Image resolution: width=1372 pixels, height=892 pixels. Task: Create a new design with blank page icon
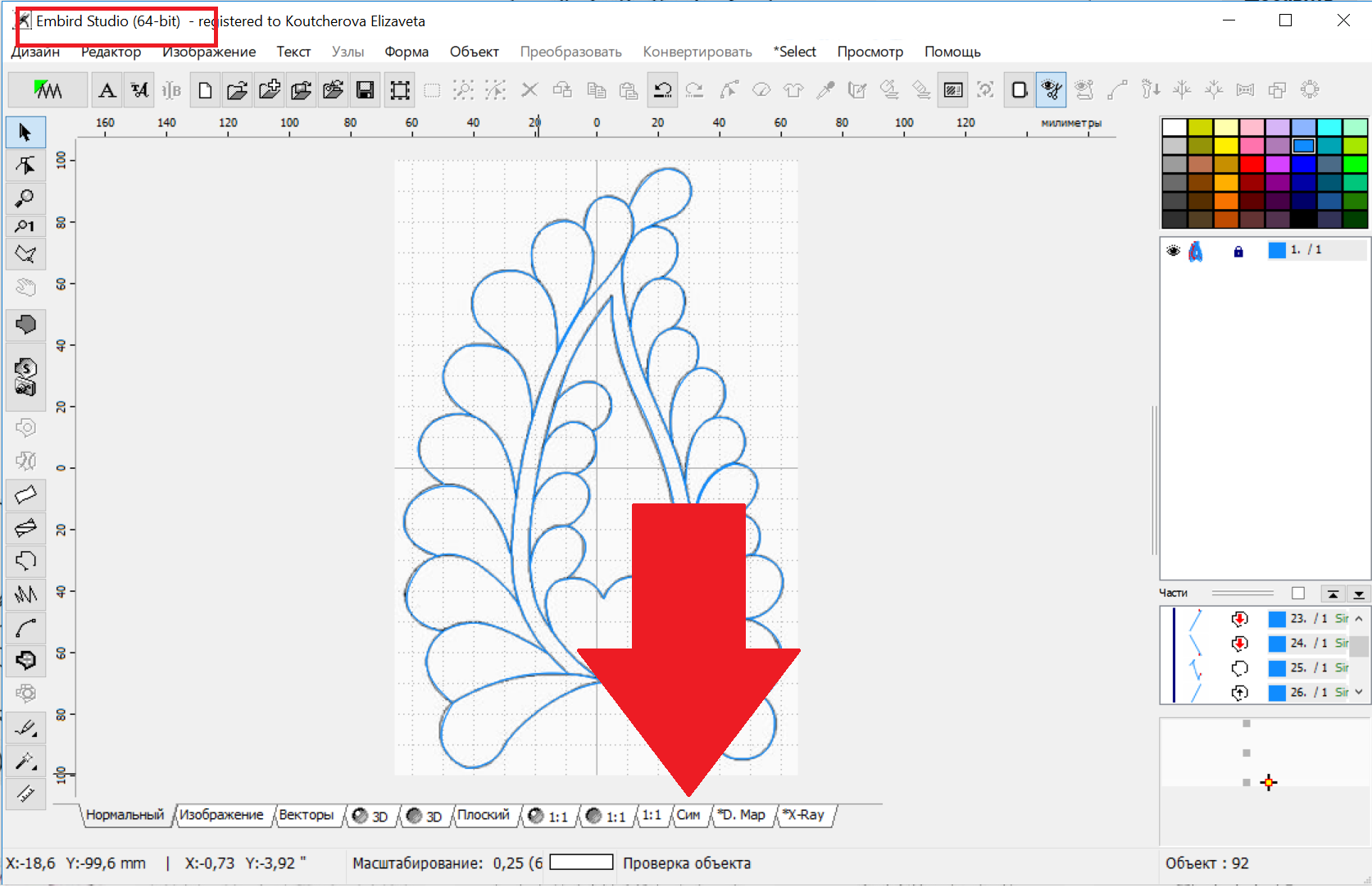(x=205, y=90)
